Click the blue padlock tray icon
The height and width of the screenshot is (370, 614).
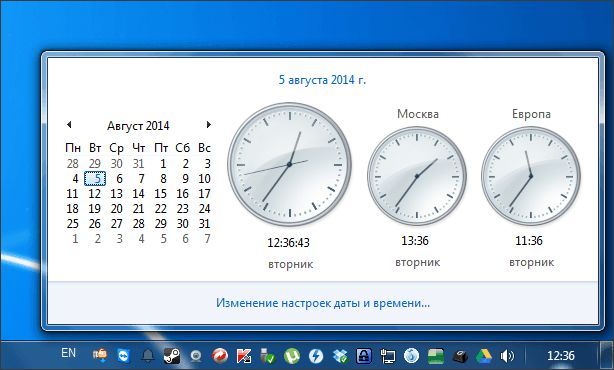coord(364,356)
